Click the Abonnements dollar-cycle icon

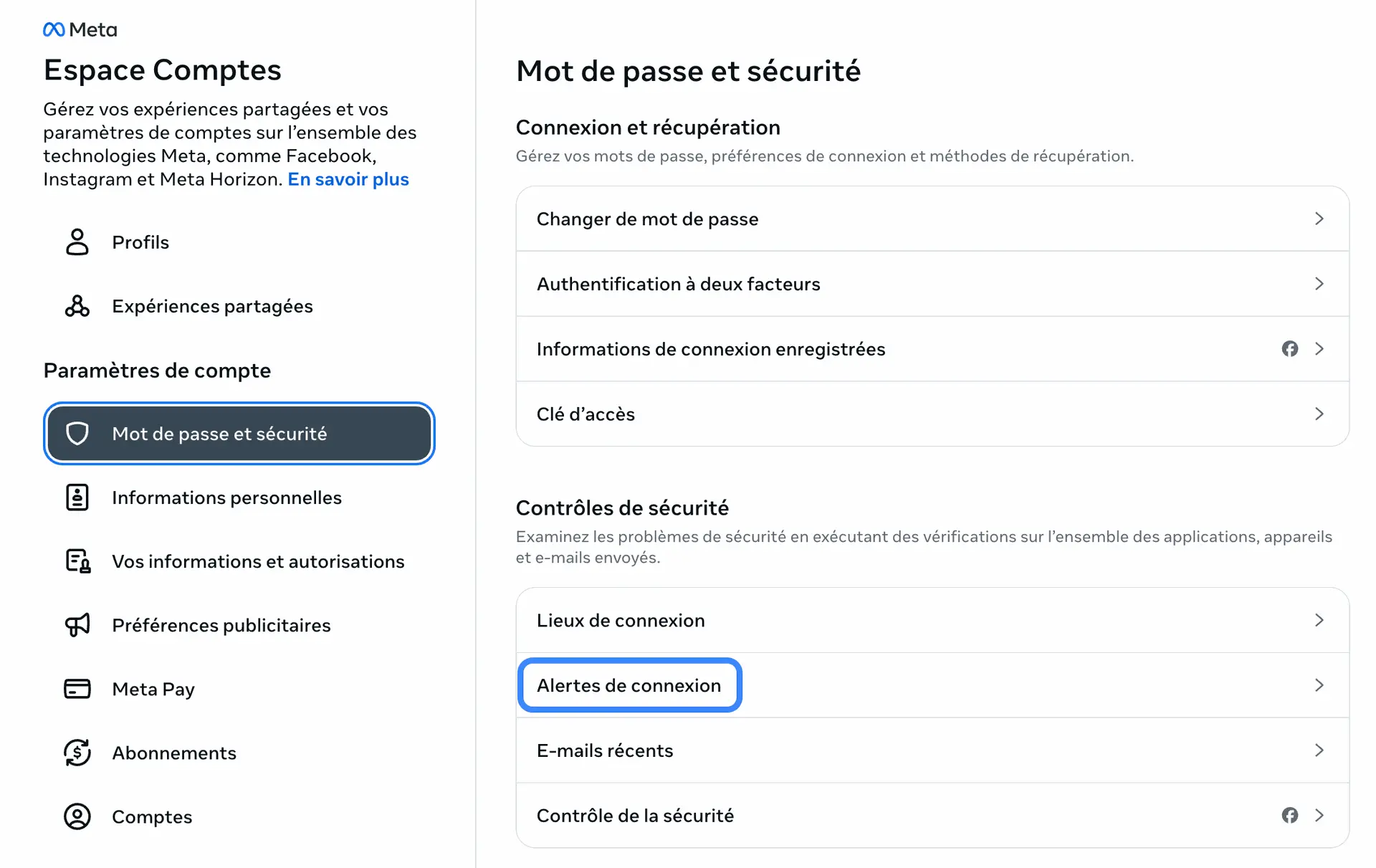click(77, 753)
